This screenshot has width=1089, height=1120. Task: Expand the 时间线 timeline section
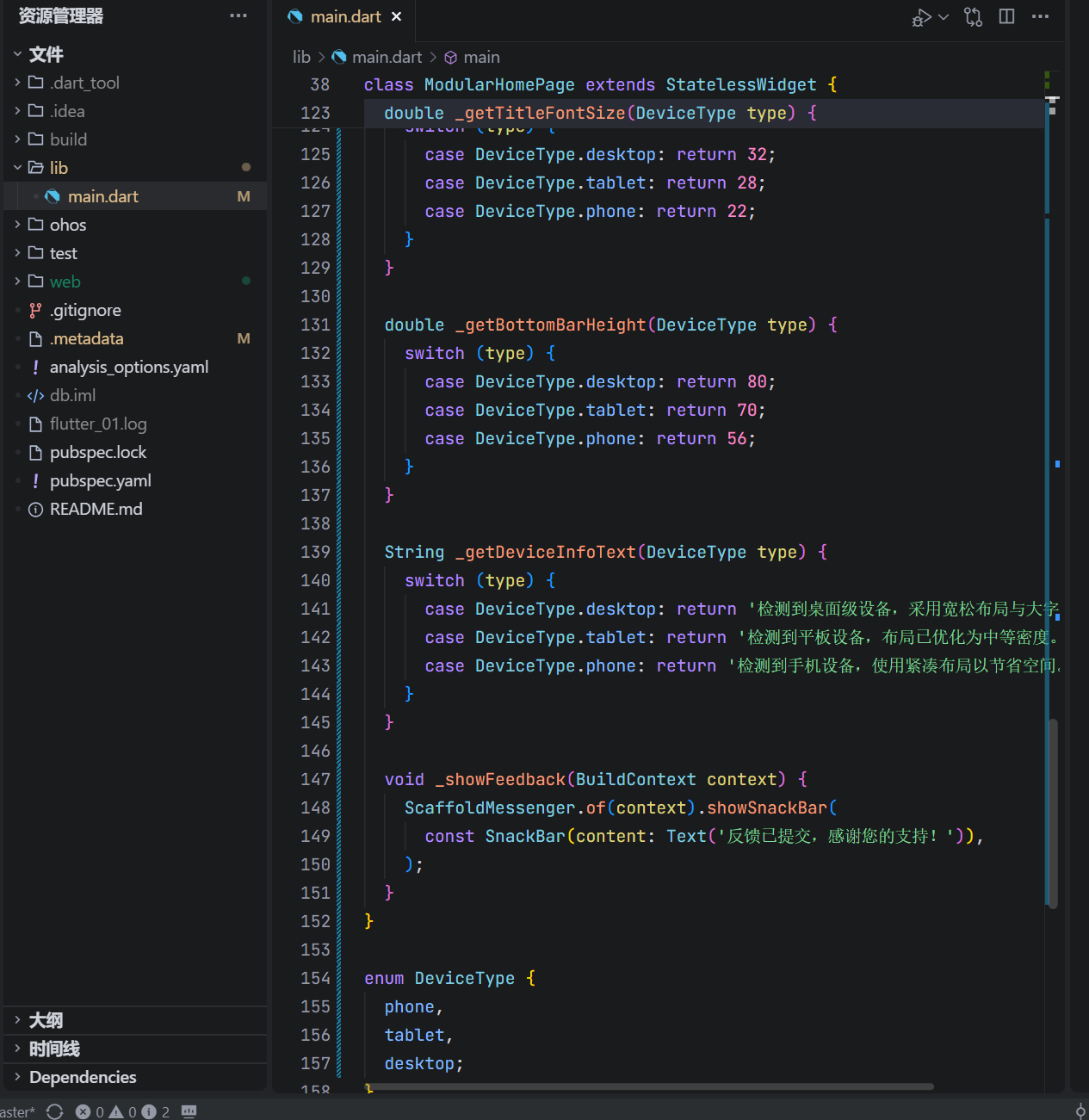[x=135, y=1049]
